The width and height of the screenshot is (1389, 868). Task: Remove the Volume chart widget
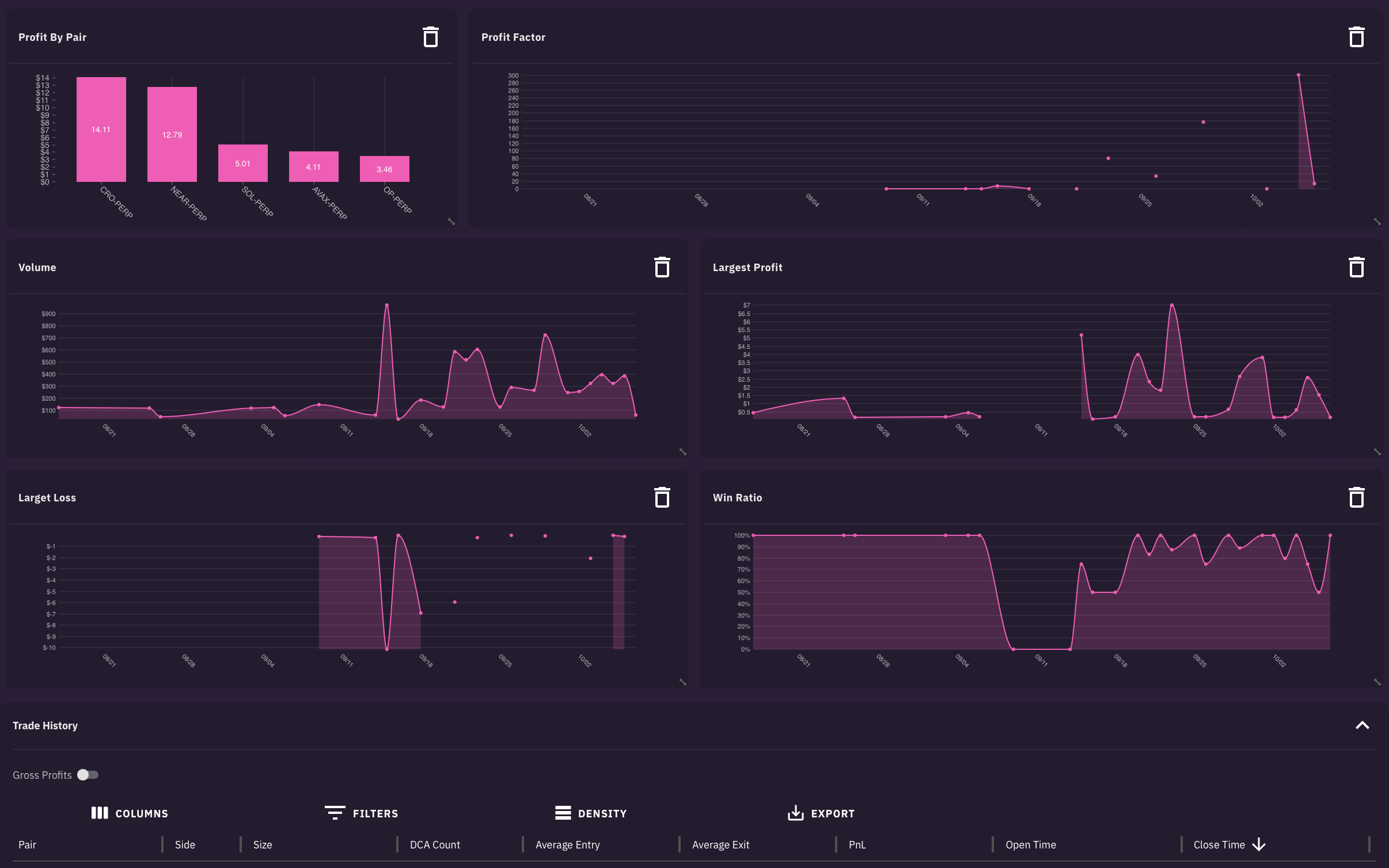662,268
